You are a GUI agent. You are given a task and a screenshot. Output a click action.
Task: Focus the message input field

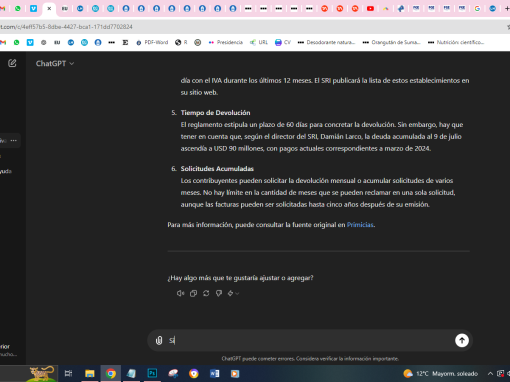[x=310, y=340]
